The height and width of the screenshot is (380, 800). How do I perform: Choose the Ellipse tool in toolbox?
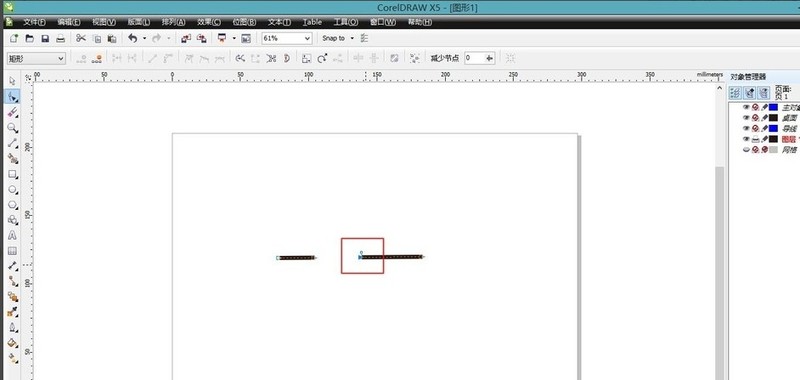(12, 189)
